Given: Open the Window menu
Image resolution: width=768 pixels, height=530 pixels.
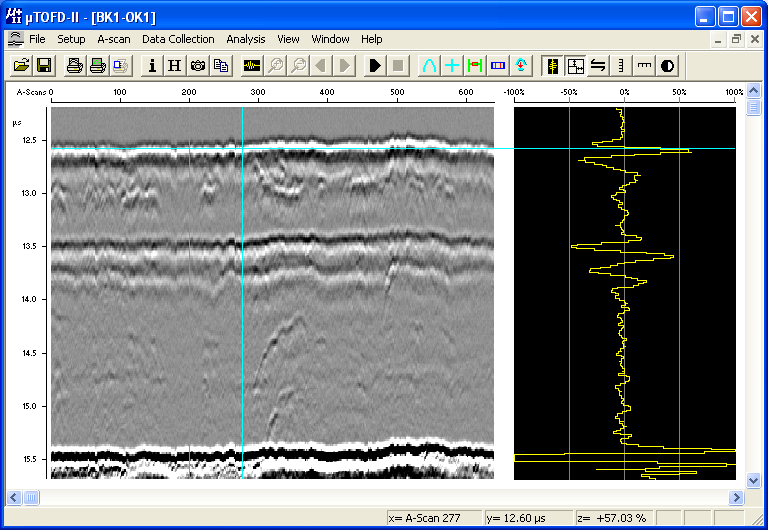Looking at the screenshot, I should (330, 39).
